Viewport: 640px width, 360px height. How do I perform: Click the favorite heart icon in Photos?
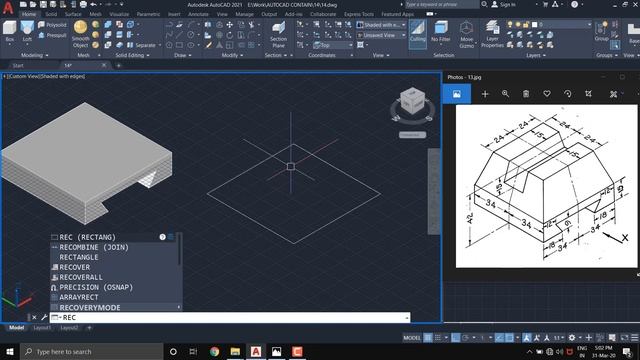click(547, 94)
